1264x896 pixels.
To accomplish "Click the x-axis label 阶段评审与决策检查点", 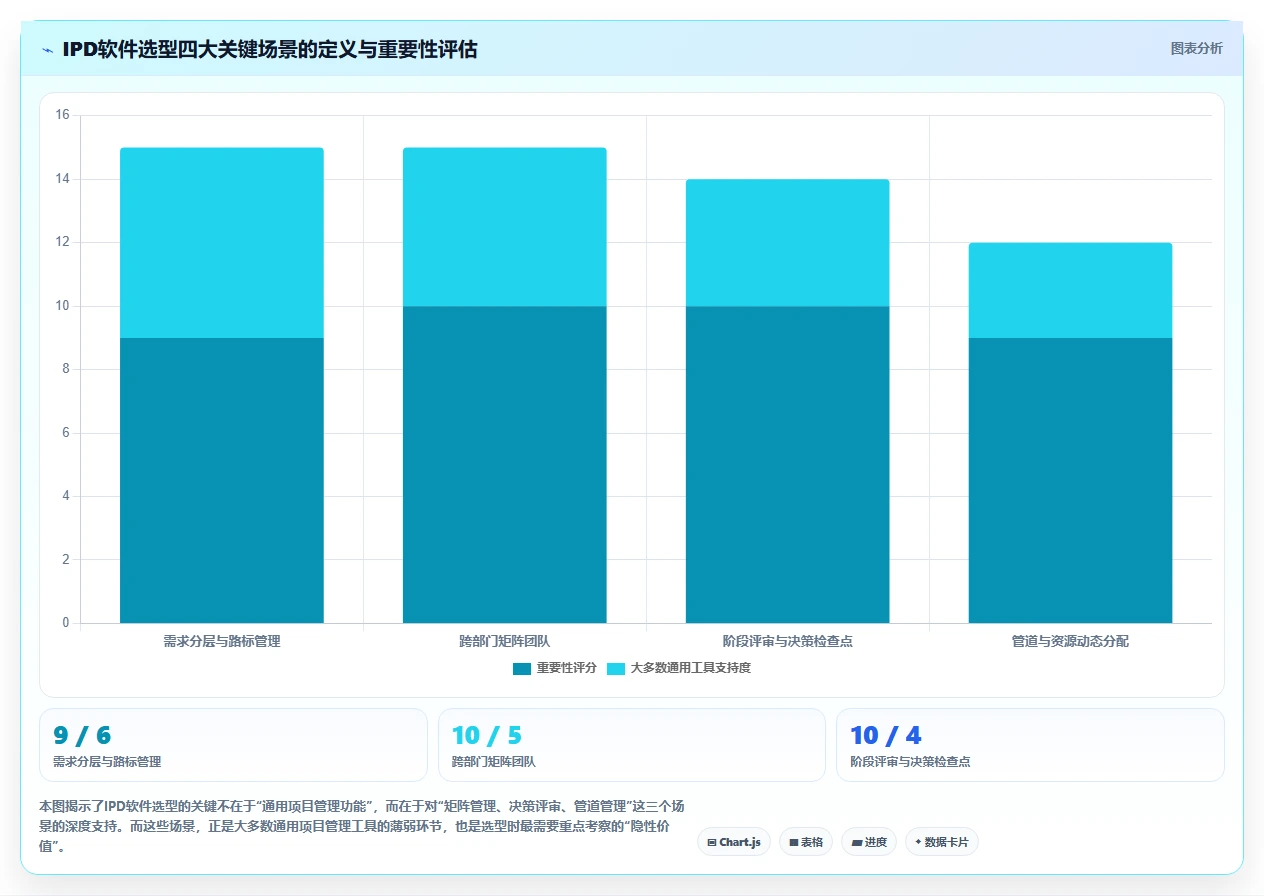I will click(787, 641).
